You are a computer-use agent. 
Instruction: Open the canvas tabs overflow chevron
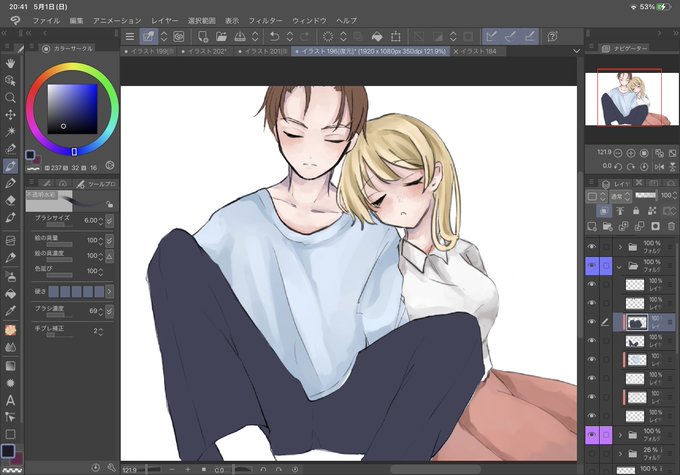click(x=576, y=51)
